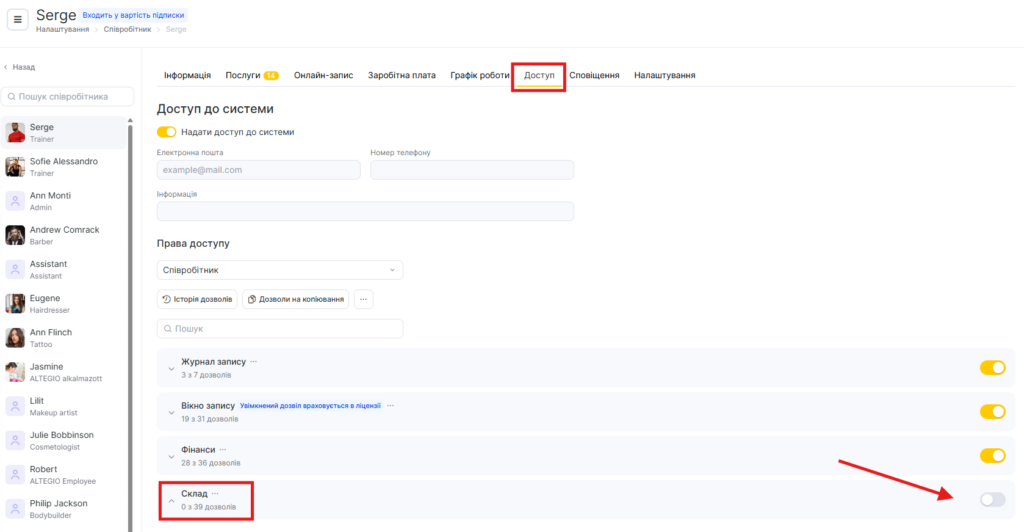Viewport: 1024px width, 532px height.
Task: Expand the Вікно запису permissions section
Action: tap(171, 412)
